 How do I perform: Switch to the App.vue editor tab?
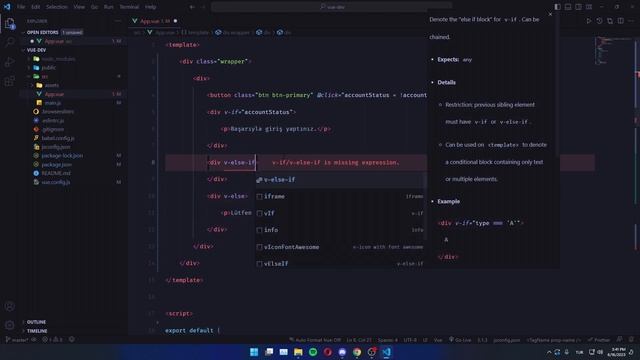(x=155, y=21)
